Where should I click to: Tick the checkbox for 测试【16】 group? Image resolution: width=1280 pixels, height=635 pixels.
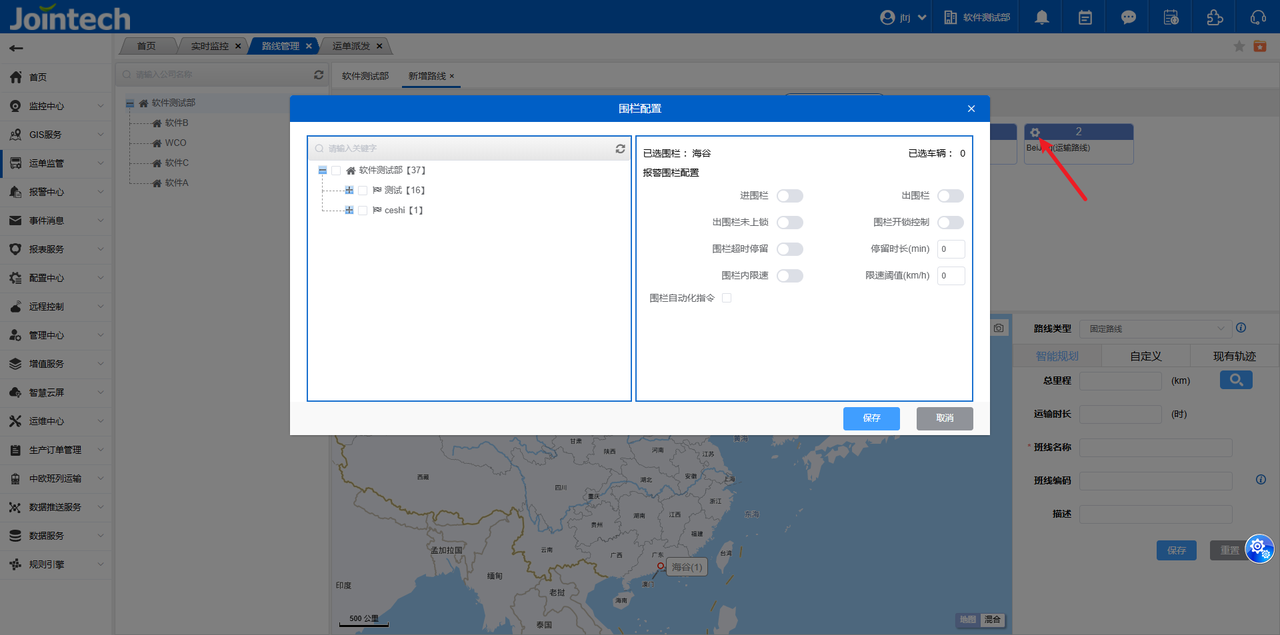click(363, 190)
